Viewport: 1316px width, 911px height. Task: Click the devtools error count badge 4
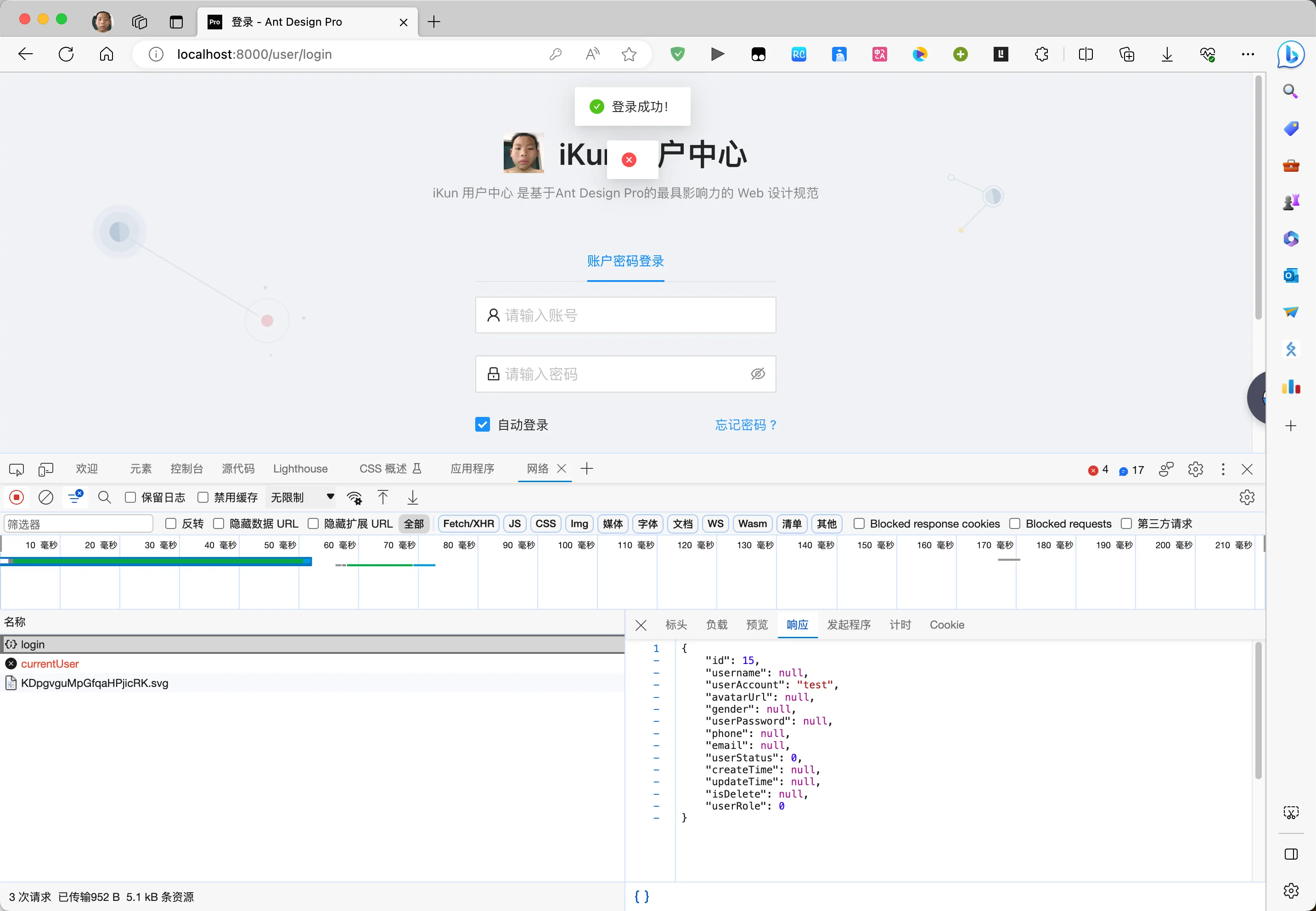click(1098, 470)
